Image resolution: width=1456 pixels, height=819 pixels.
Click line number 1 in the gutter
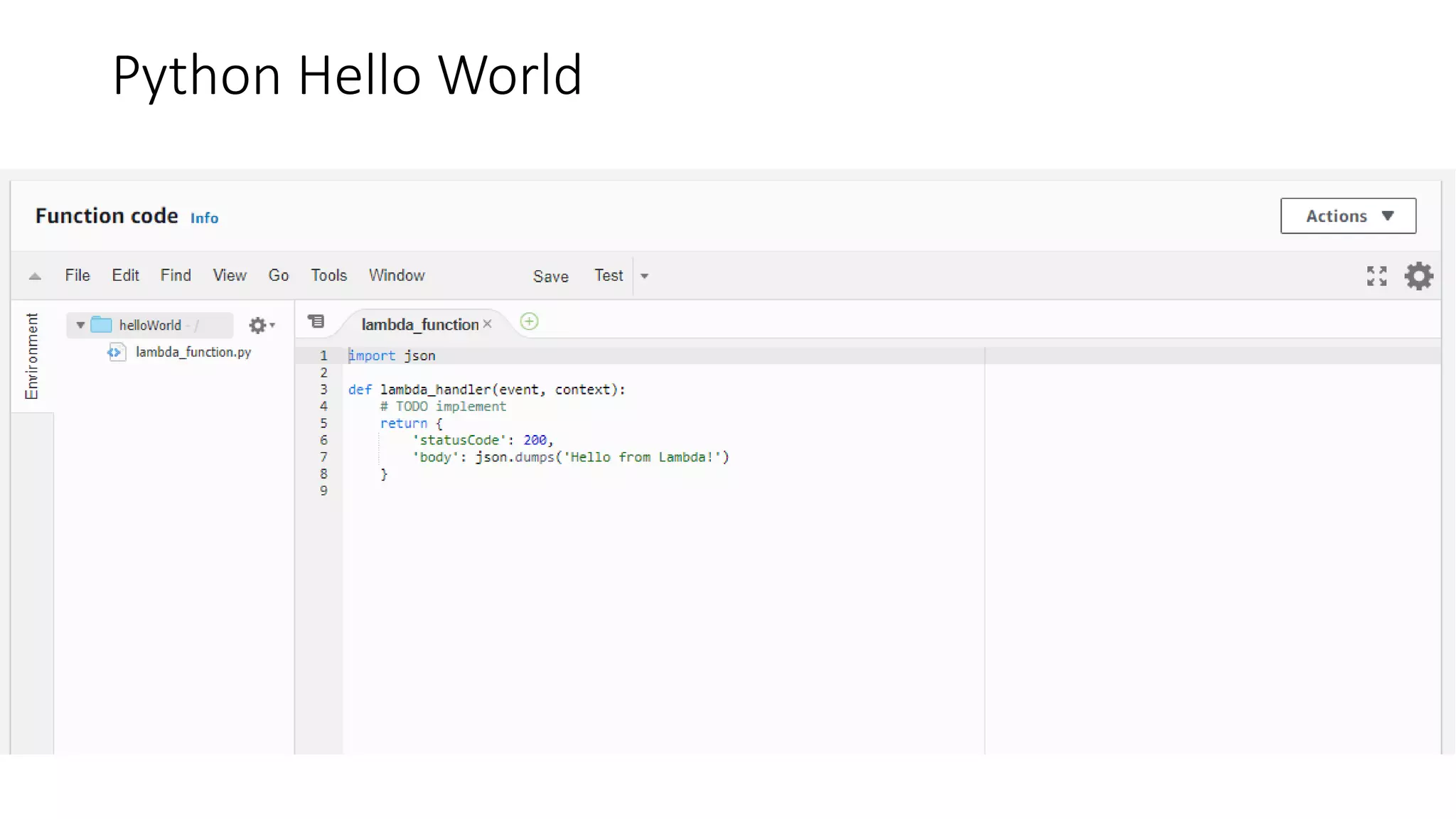(324, 356)
